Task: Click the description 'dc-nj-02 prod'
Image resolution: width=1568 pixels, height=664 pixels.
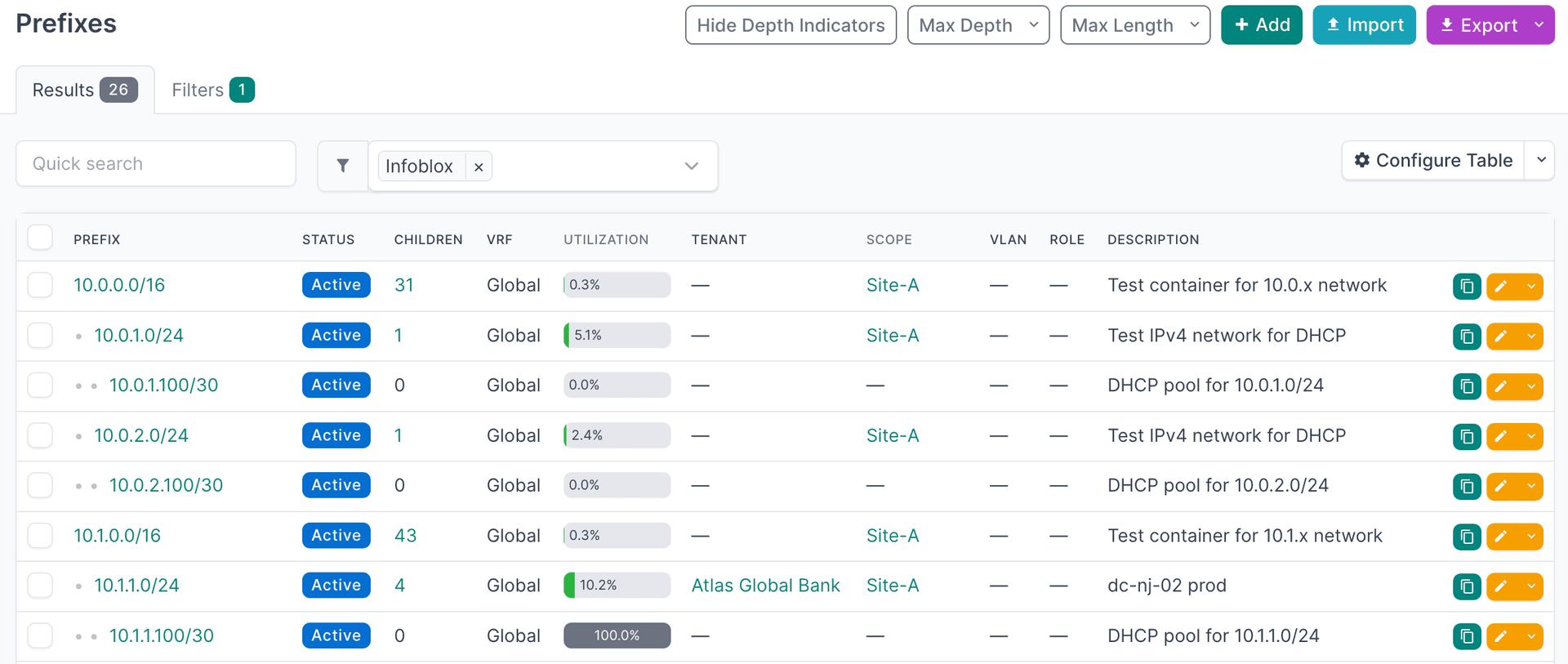Action: [x=1167, y=585]
